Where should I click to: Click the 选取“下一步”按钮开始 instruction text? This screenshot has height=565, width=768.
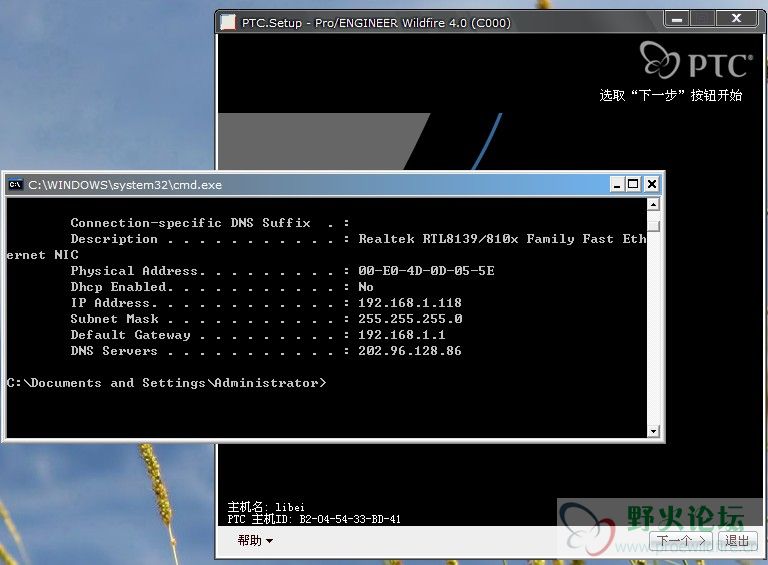[x=671, y=95]
